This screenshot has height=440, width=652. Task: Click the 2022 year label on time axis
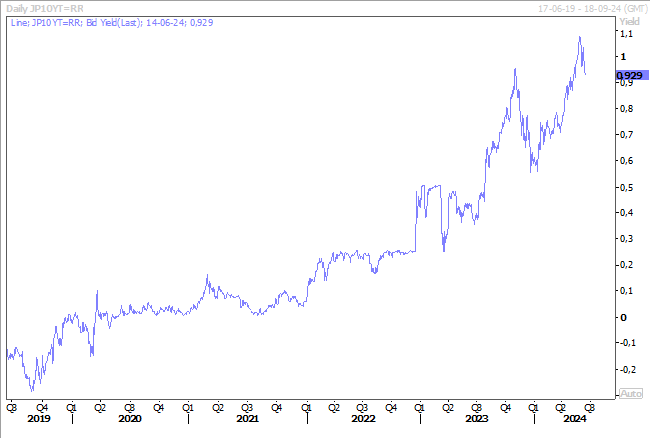tap(362, 419)
